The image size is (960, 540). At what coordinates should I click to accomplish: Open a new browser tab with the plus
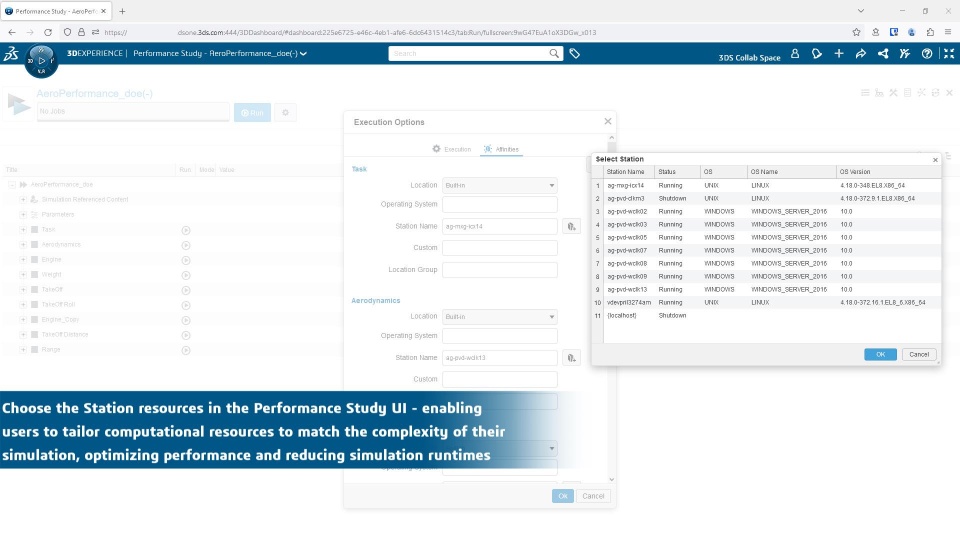122,11
